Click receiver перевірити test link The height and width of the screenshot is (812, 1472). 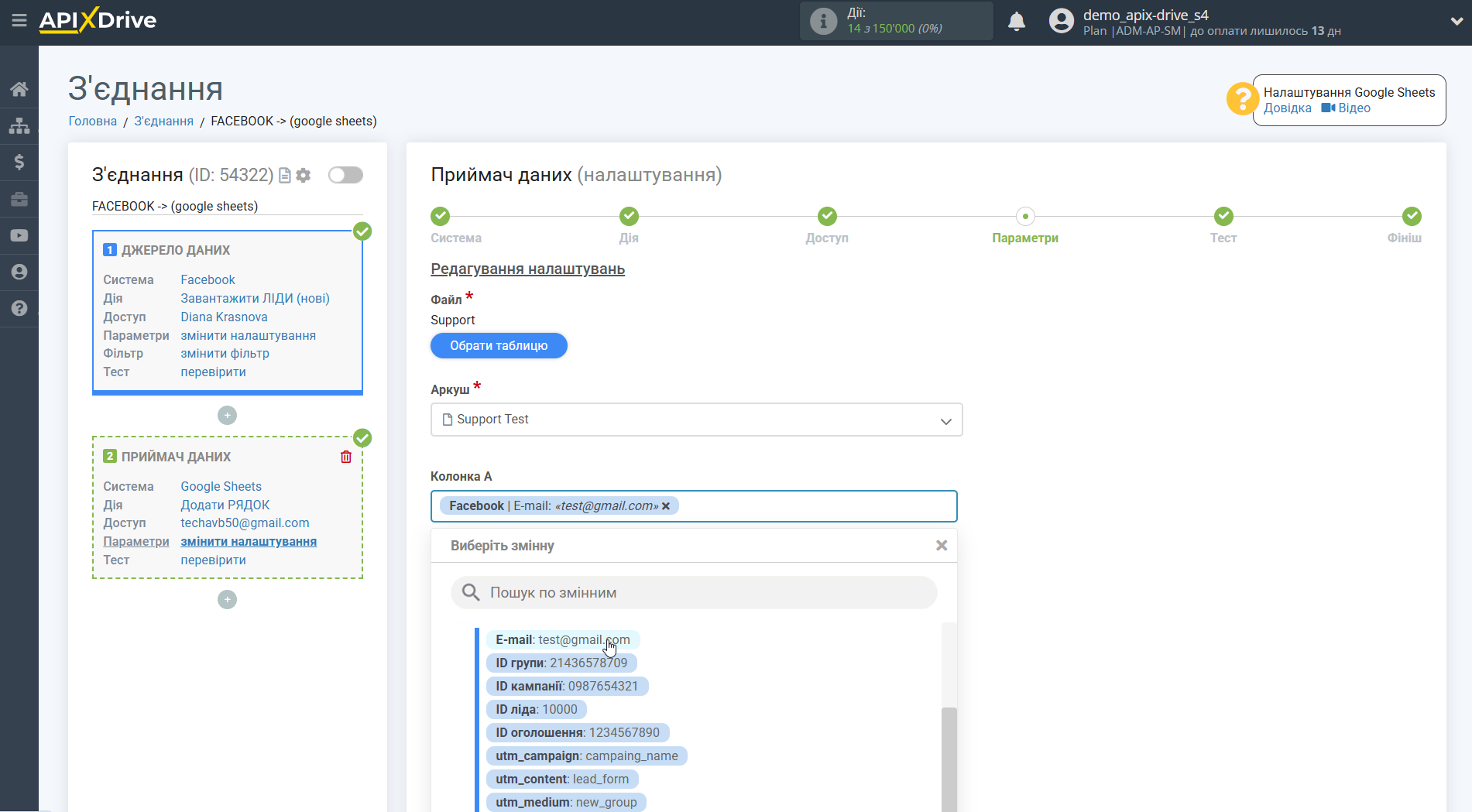pyautogui.click(x=213, y=560)
